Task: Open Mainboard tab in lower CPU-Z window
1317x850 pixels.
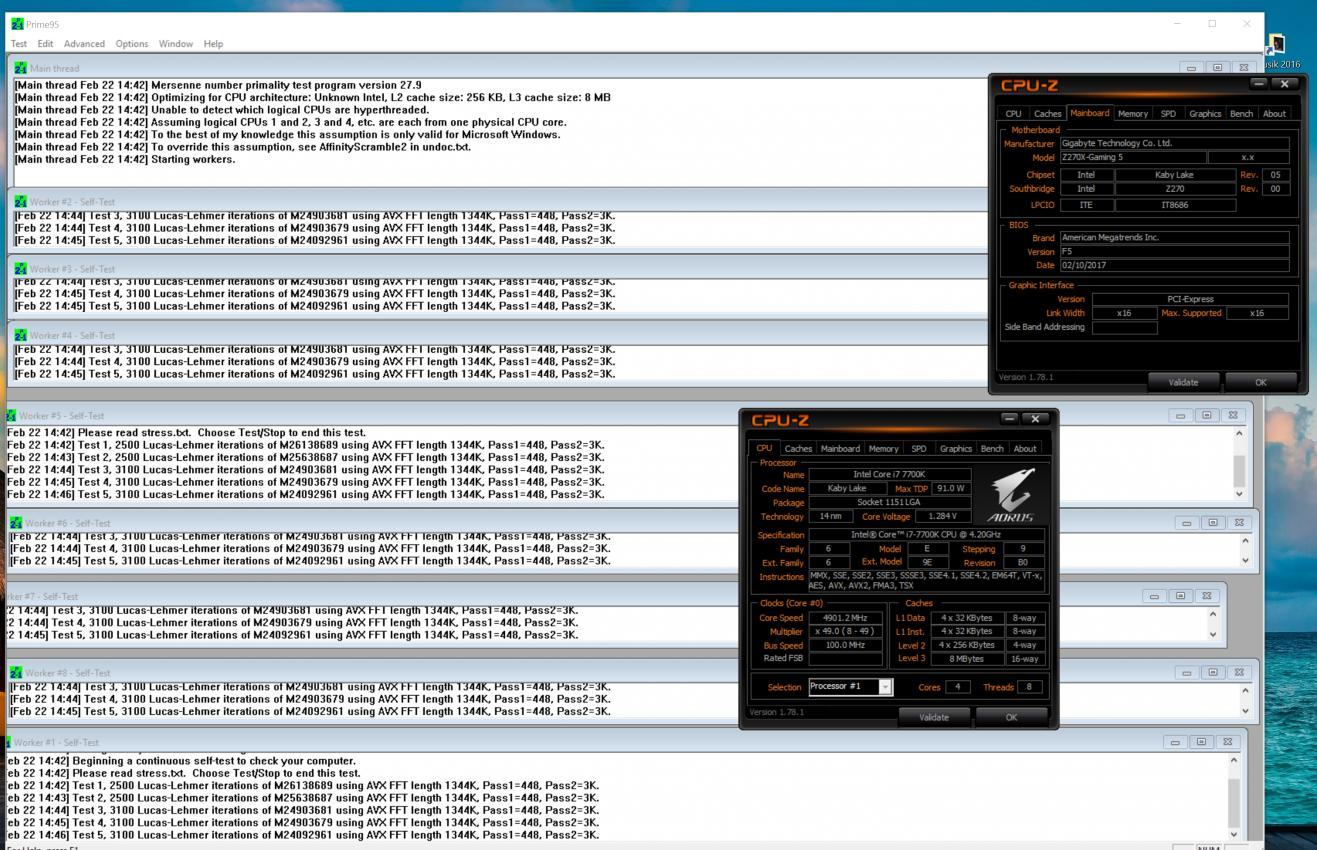Action: [x=840, y=449]
